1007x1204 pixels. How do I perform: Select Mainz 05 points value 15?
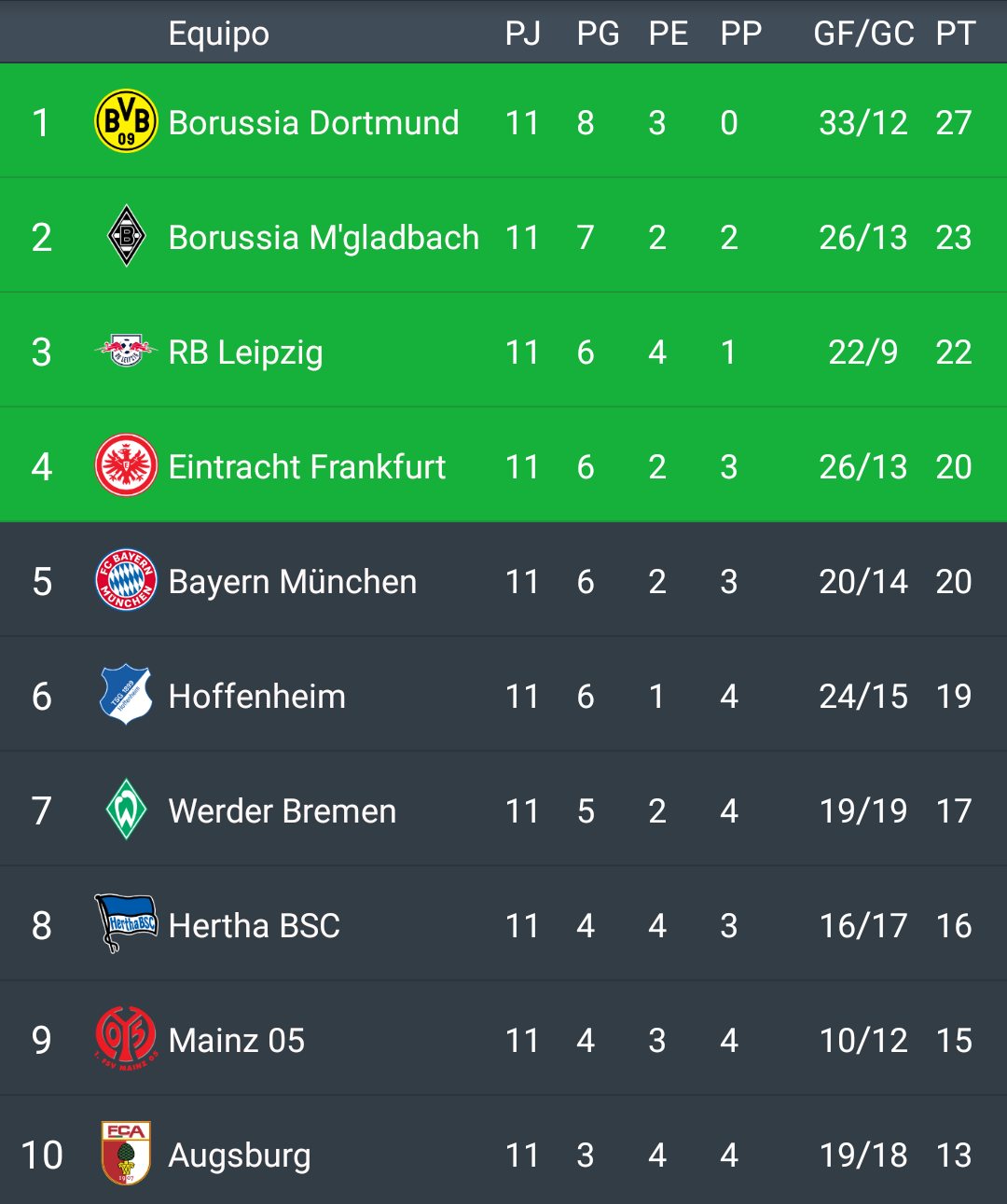point(954,1040)
